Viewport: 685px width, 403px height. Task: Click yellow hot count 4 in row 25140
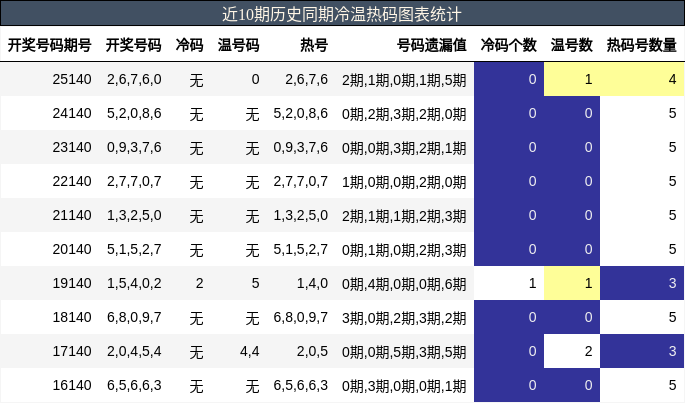(x=642, y=79)
